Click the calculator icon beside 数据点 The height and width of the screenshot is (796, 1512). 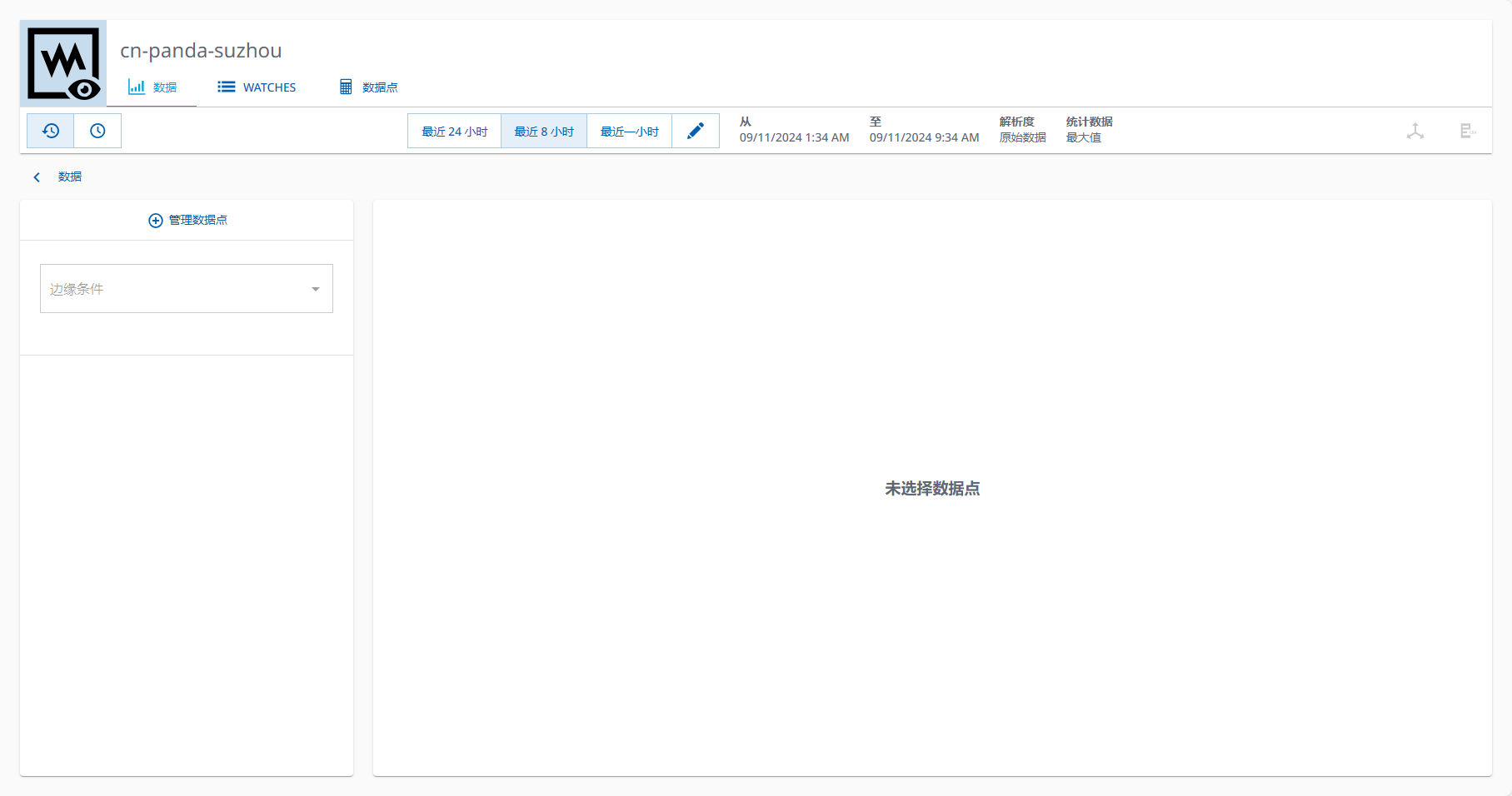346,87
